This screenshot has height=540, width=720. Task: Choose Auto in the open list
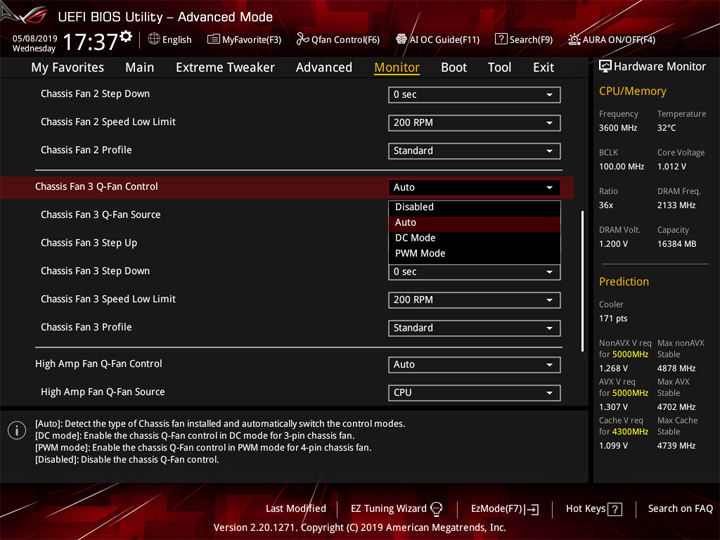[x=474, y=223]
